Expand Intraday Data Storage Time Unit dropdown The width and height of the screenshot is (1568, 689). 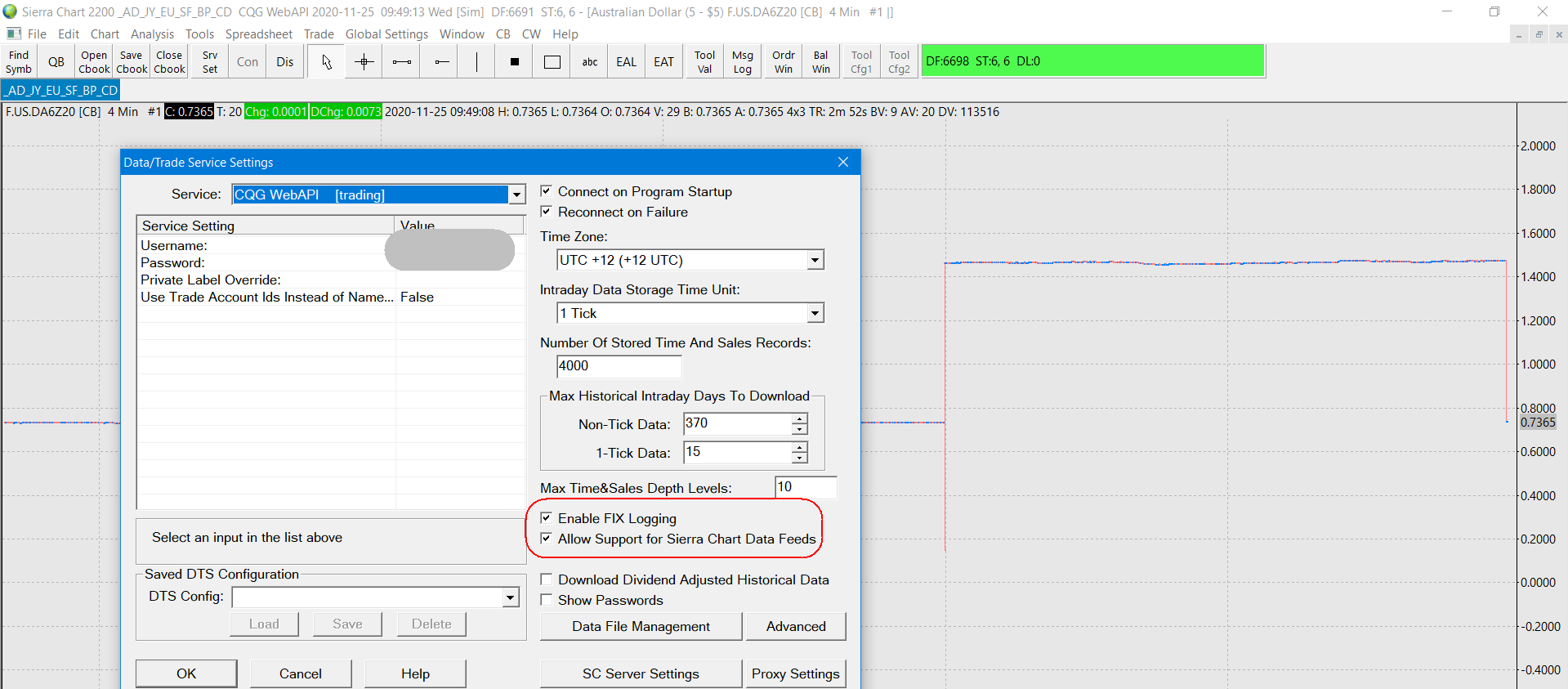pos(815,313)
